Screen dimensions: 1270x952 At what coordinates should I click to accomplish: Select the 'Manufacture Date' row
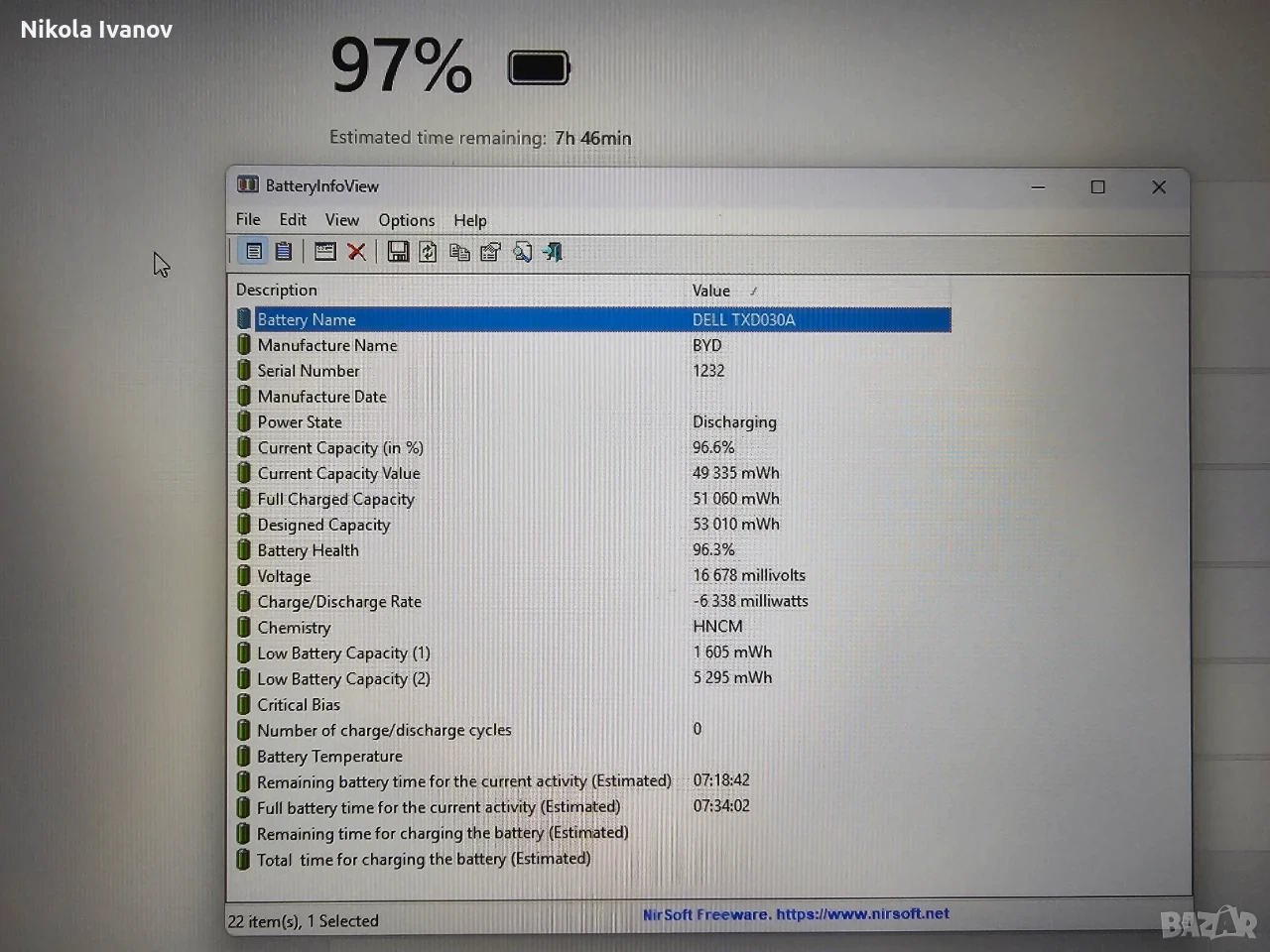tap(593, 397)
